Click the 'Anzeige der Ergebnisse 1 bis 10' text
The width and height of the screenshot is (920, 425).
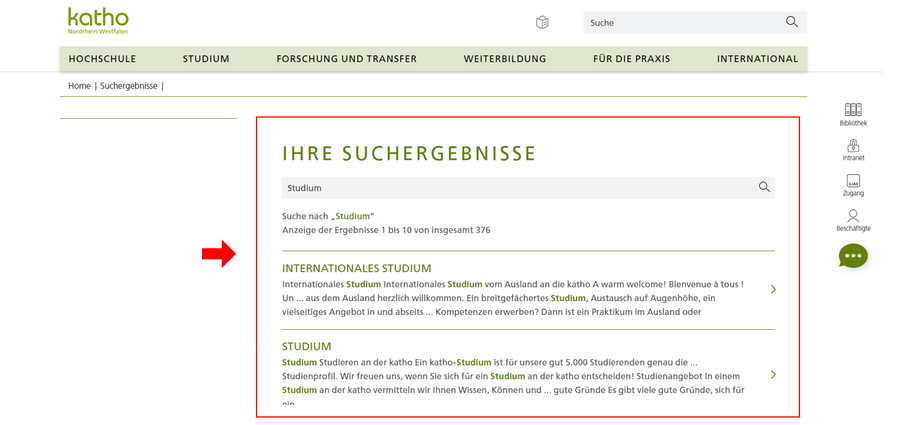point(386,230)
